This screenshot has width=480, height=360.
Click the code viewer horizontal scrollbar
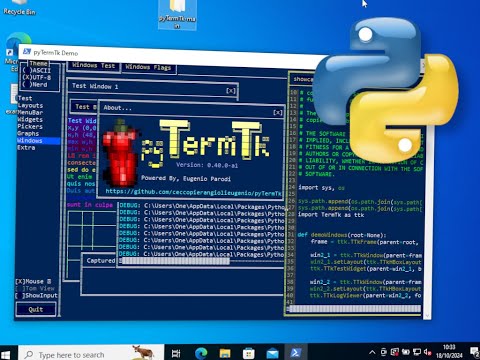tap(354, 309)
